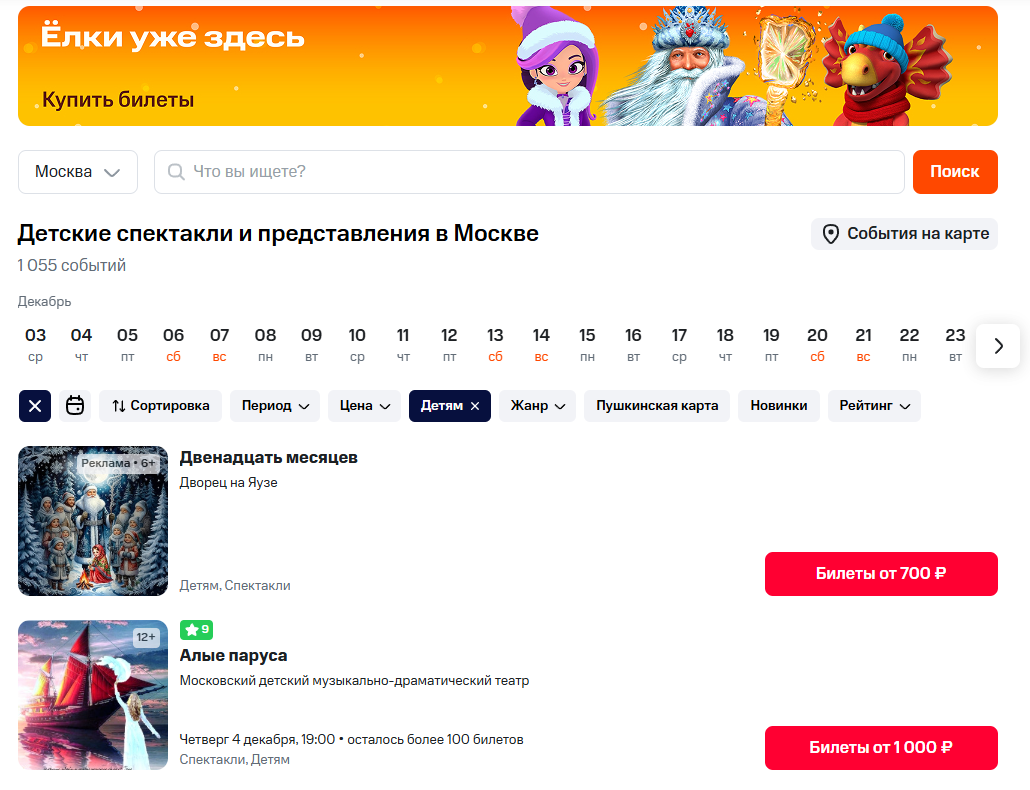The width and height of the screenshot is (1030, 790).
Task: Toggle the Пушкинская карта filter
Action: [657, 406]
